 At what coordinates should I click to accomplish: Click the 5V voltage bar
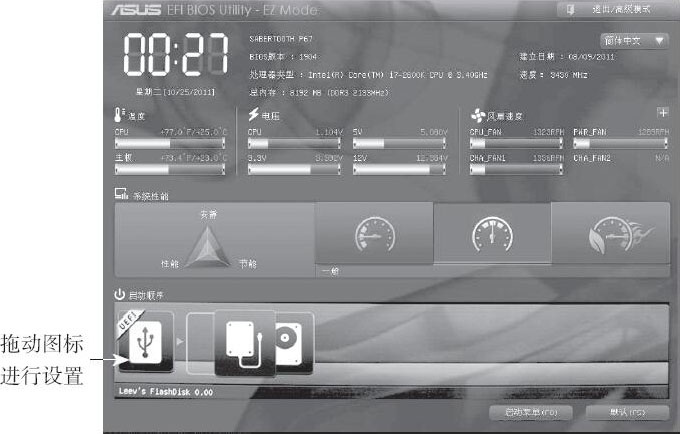(399, 143)
